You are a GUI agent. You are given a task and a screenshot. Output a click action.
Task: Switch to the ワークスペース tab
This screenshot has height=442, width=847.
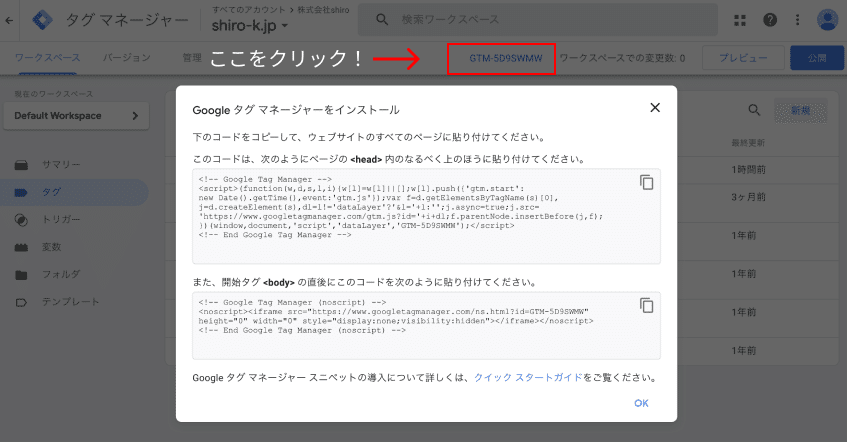[x=47, y=57]
